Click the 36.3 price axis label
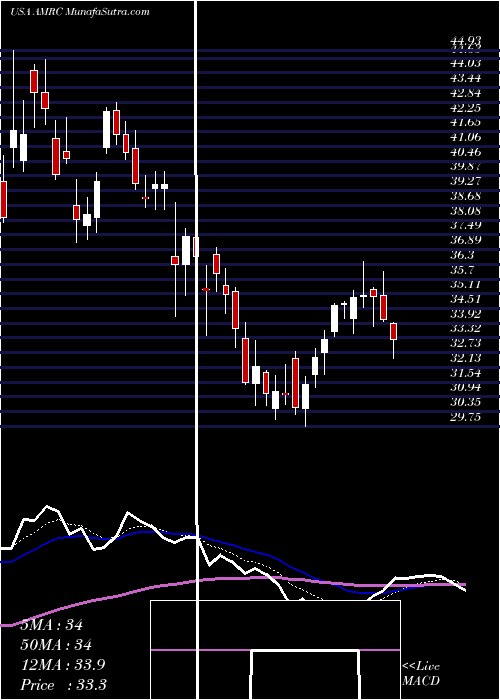 point(462,255)
